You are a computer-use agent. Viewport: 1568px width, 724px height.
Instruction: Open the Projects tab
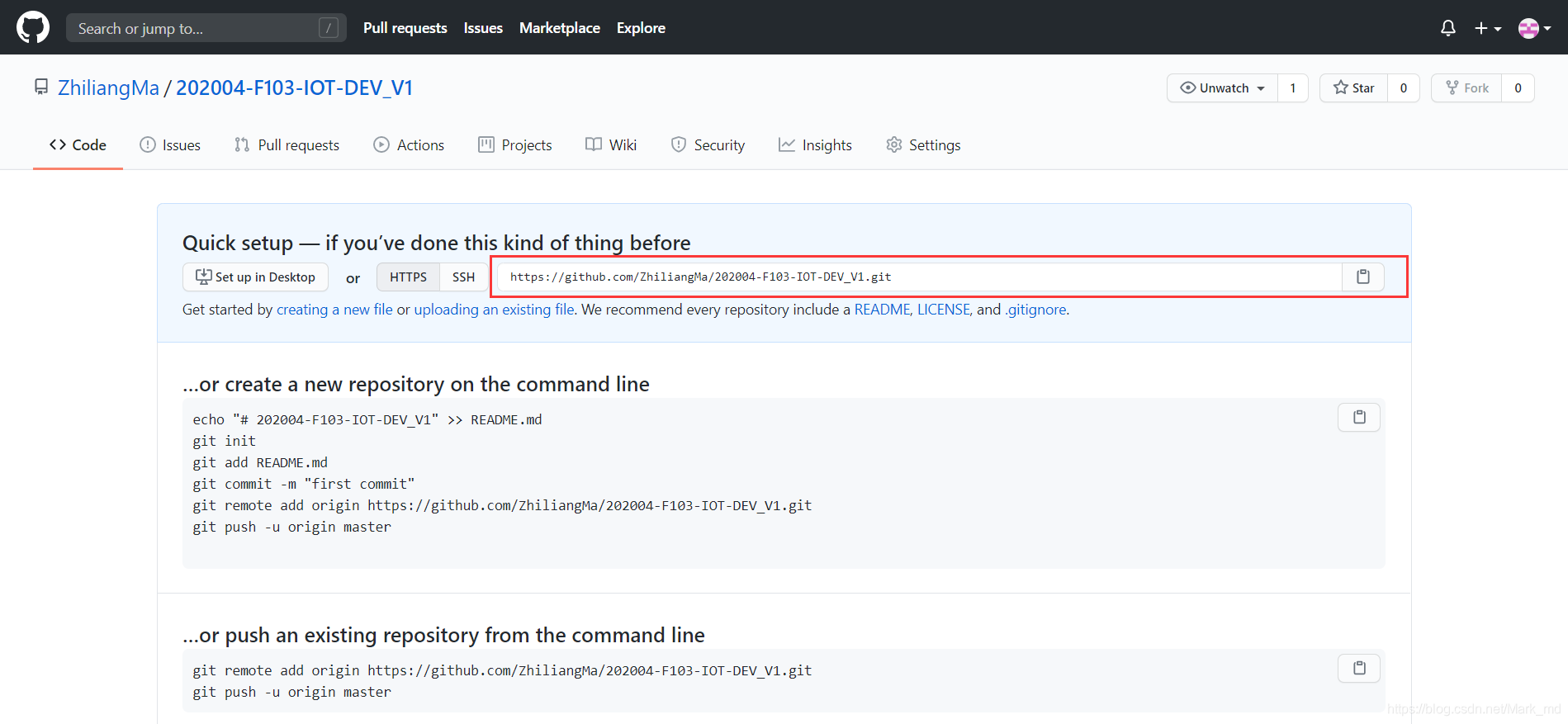point(515,144)
